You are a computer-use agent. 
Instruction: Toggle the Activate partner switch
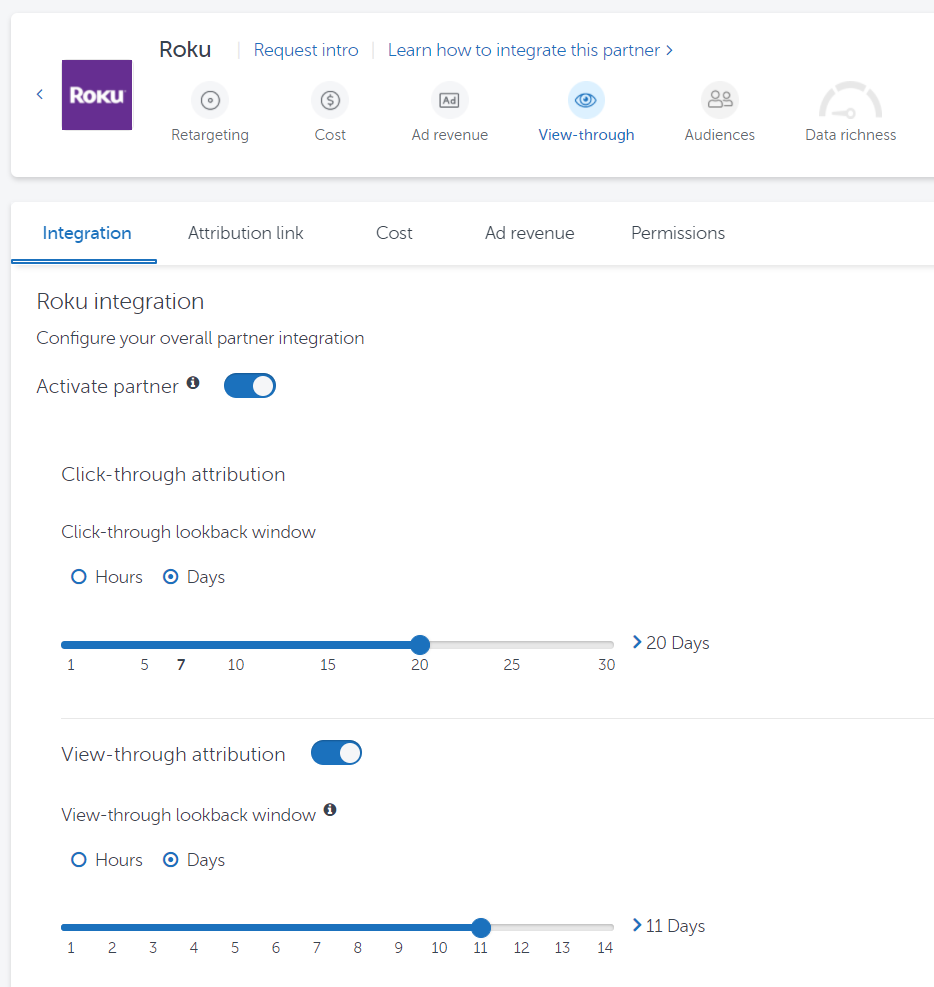(x=250, y=386)
